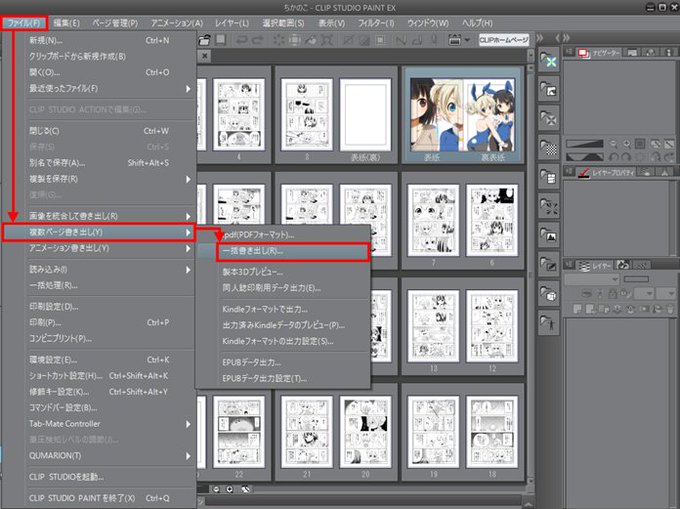Expand 複製を保存(R) submenu arrow
Screen dimensions: 680x509
[188, 179]
